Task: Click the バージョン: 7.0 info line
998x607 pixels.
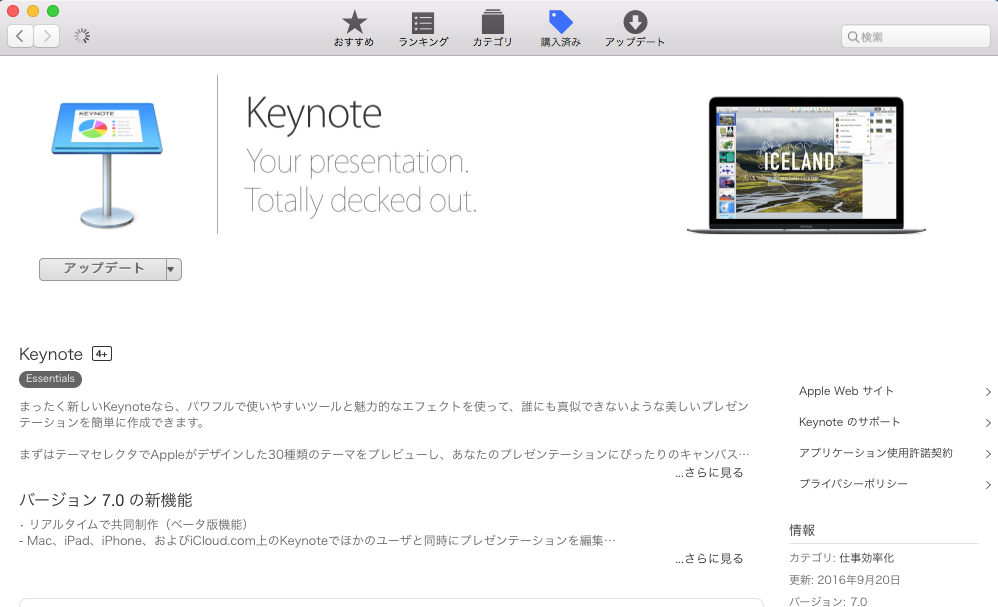Action: 828,601
